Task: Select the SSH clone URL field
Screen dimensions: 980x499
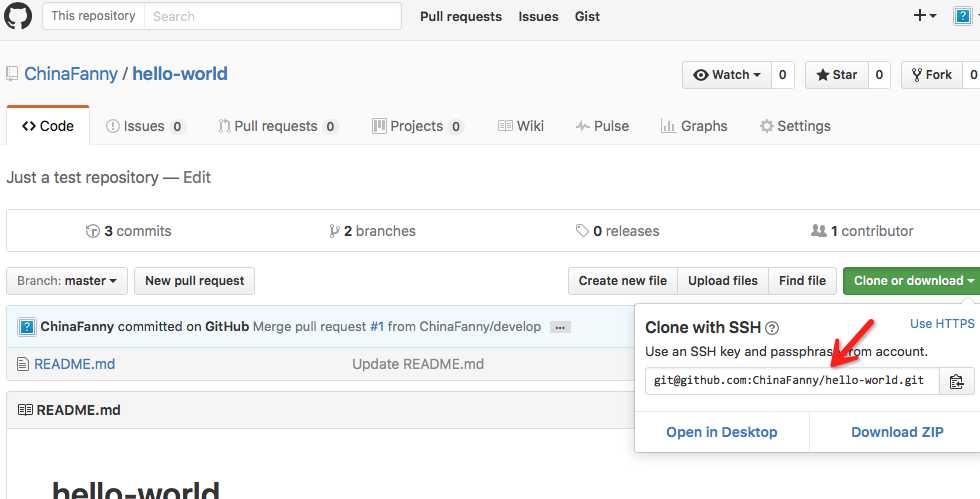Action: pos(792,381)
